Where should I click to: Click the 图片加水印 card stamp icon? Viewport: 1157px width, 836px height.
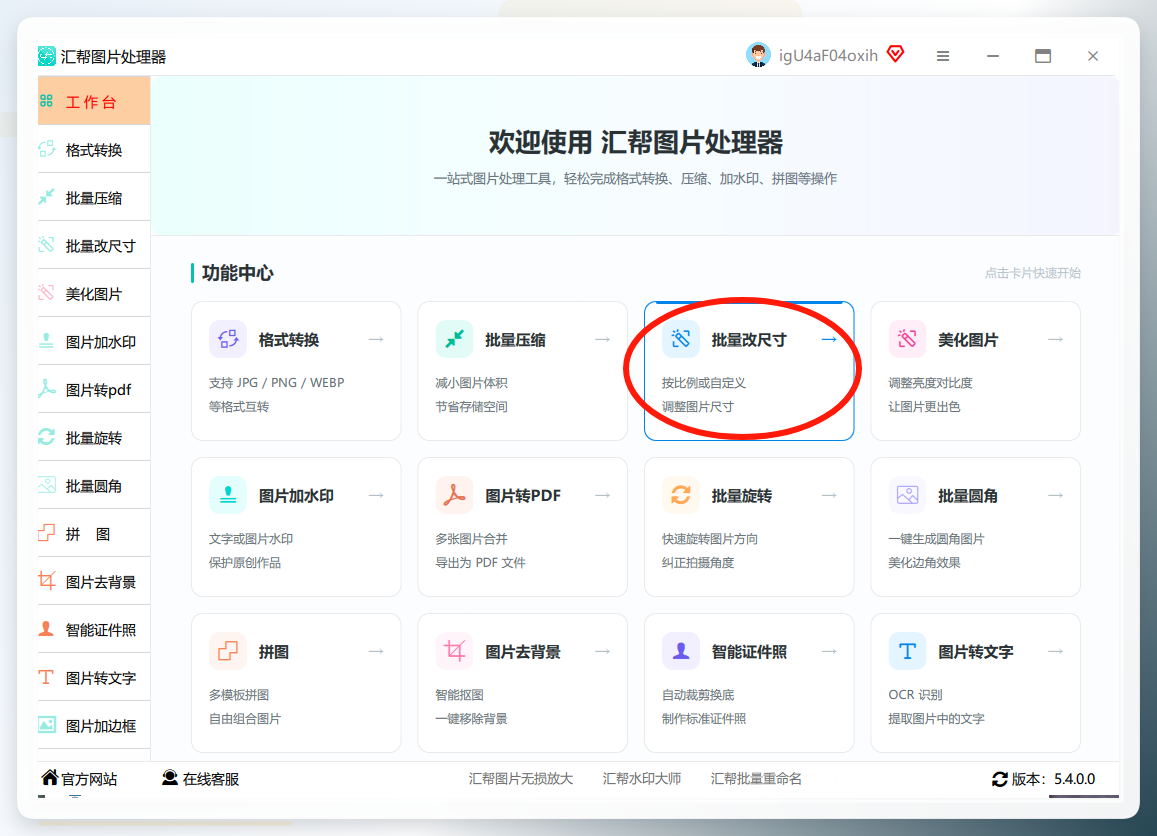pyautogui.click(x=228, y=495)
